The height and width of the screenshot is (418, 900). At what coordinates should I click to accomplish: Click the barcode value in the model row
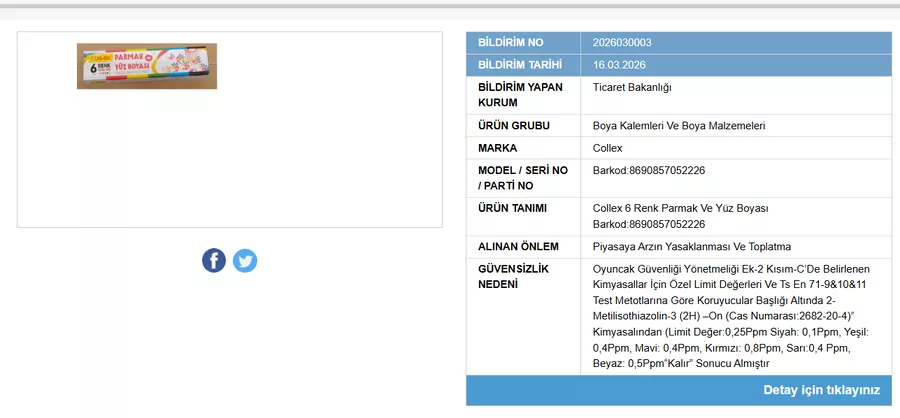pyautogui.click(x=649, y=170)
